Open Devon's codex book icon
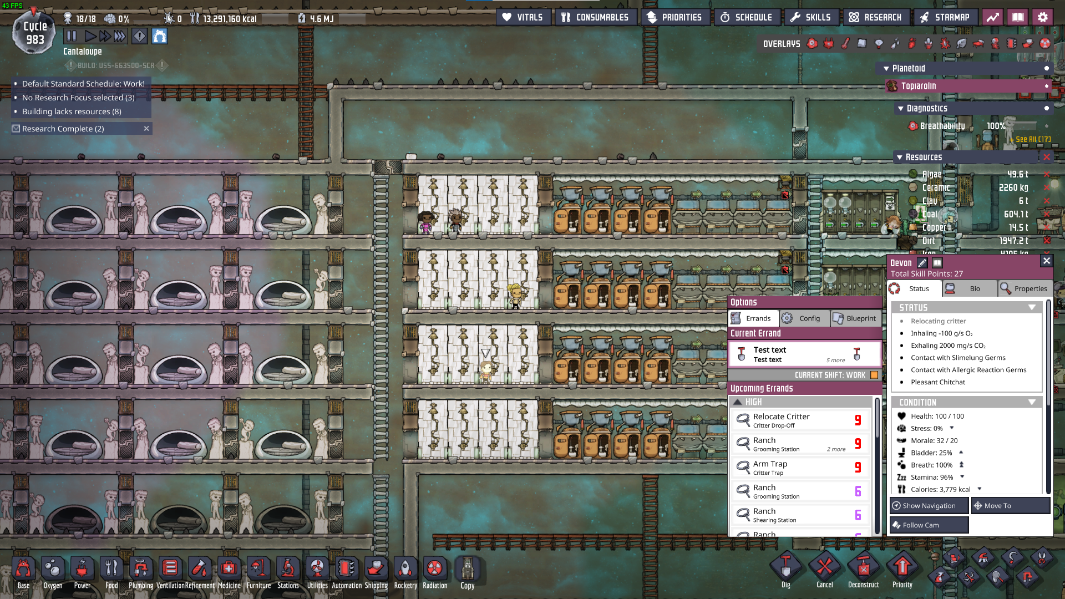 [937, 263]
